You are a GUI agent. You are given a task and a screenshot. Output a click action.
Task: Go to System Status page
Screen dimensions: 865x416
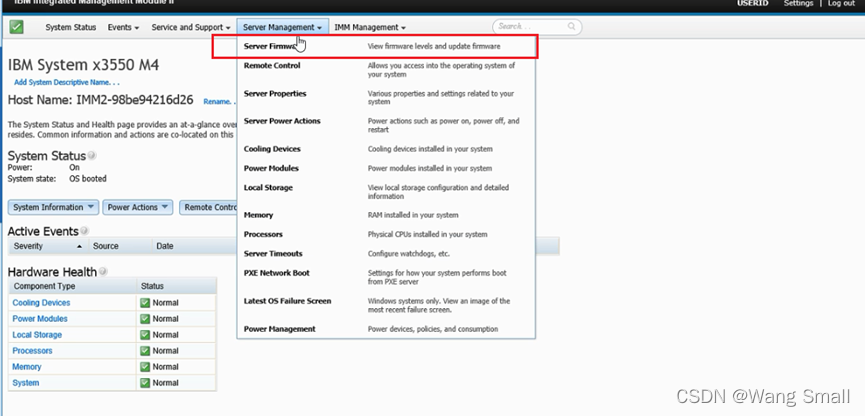tap(71, 27)
